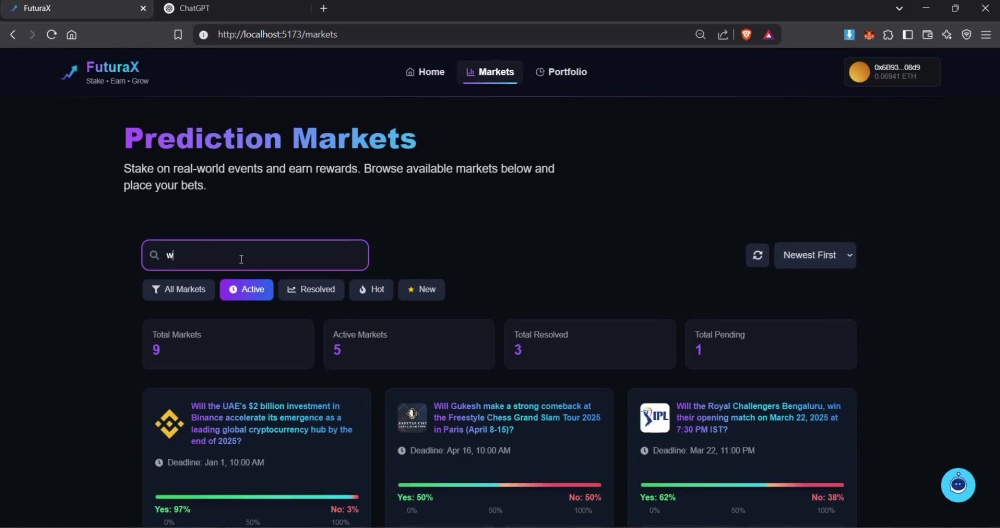Viewport: 1000px width, 528px height.
Task: Click the address bar URL
Action: (x=277, y=34)
